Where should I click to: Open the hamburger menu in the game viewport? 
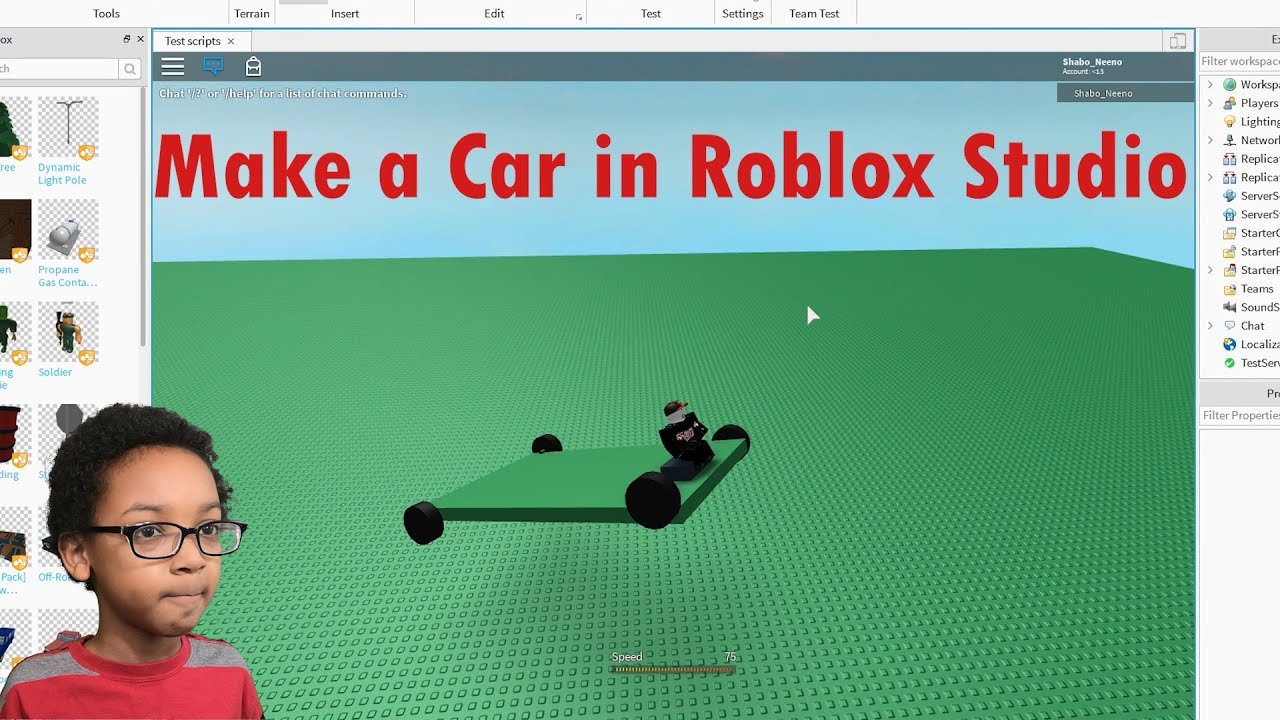pos(173,66)
